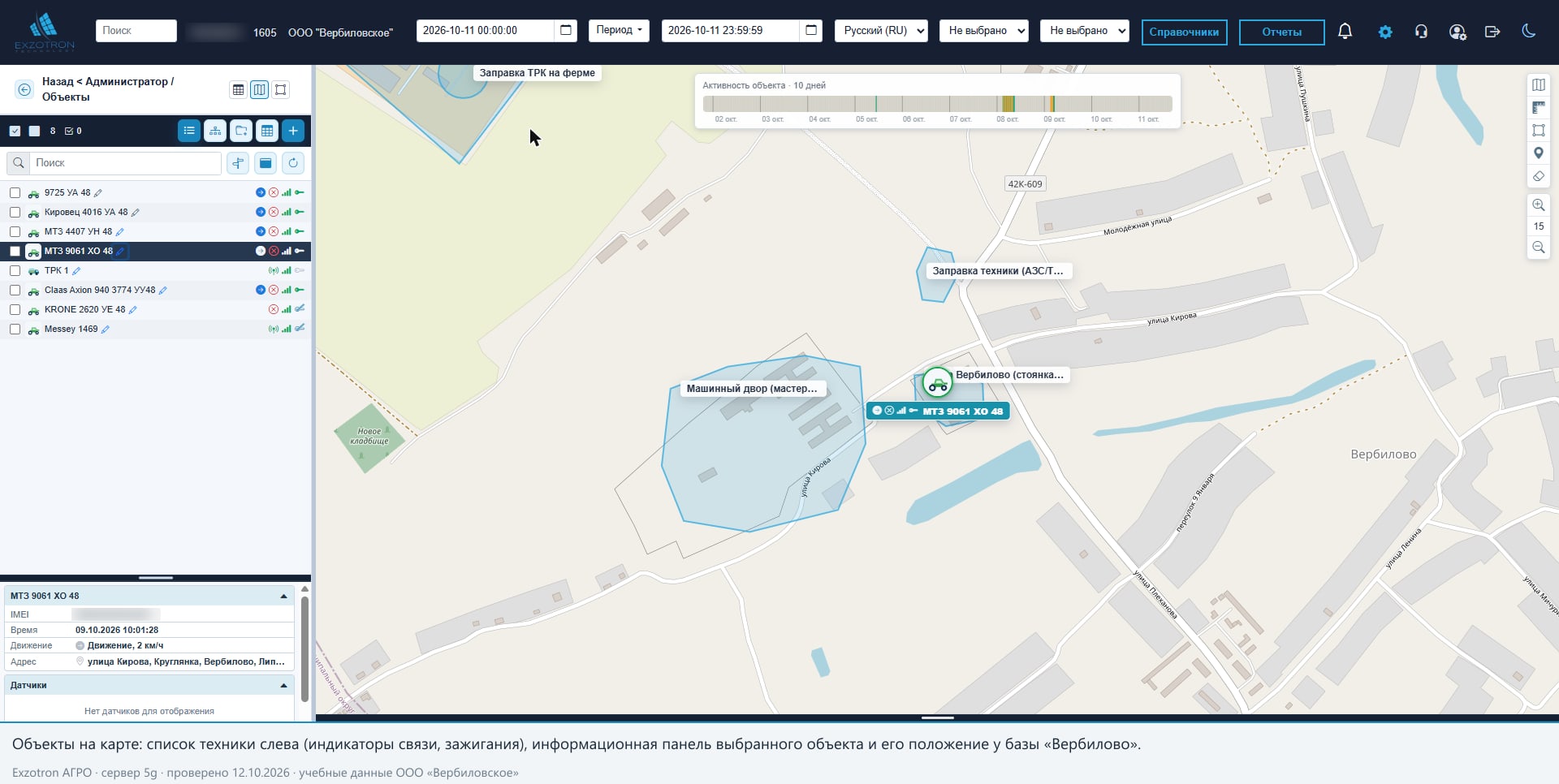This screenshot has width=1559, height=784.
Task: Tick checkbox for МТЗ 4407 УН 48
Action: 15,231
